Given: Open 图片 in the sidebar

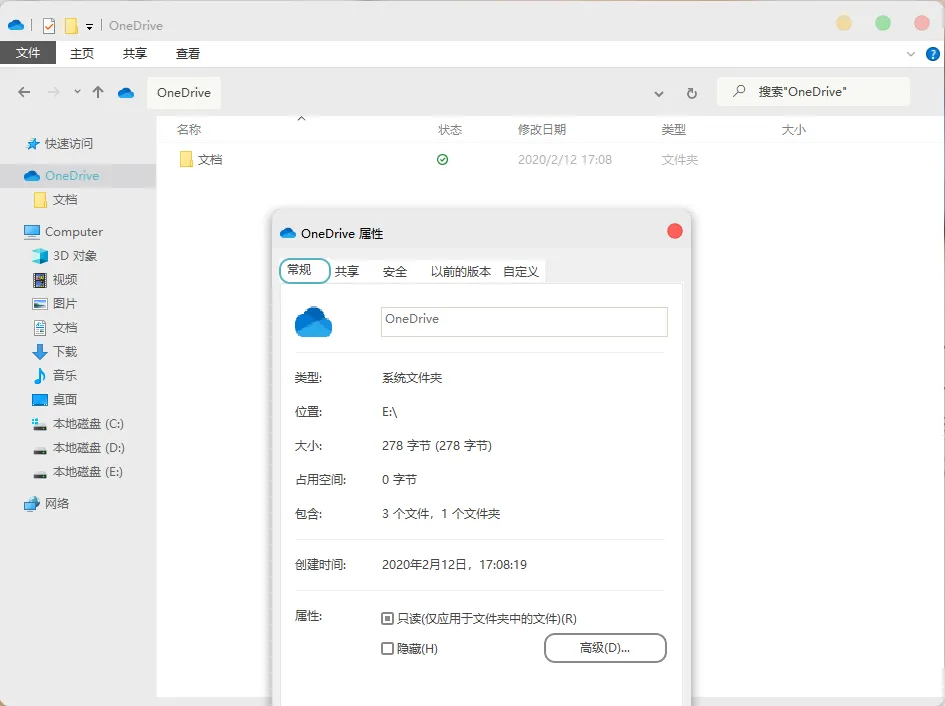Looking at the screenshot, I should tap(55, 304).
